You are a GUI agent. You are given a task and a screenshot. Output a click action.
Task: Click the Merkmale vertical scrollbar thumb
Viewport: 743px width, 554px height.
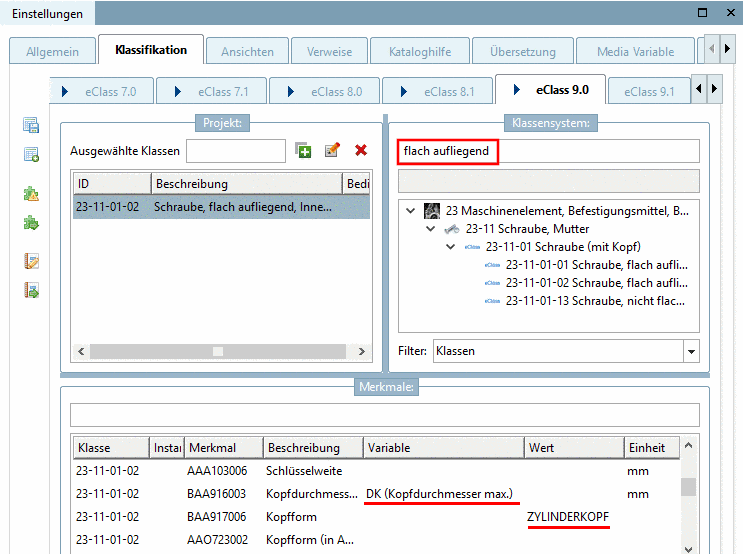(x=689, y=487)
